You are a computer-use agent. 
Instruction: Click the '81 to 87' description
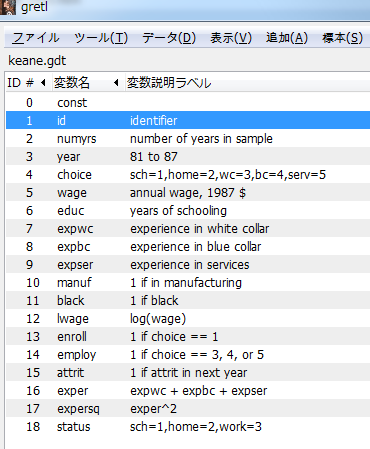154,157
